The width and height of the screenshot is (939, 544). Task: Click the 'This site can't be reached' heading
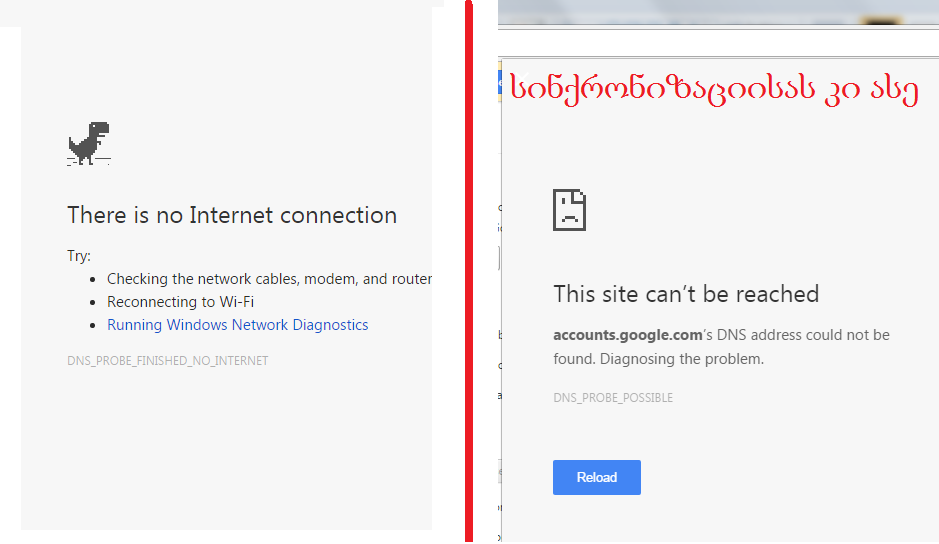(x=686, y=294)
